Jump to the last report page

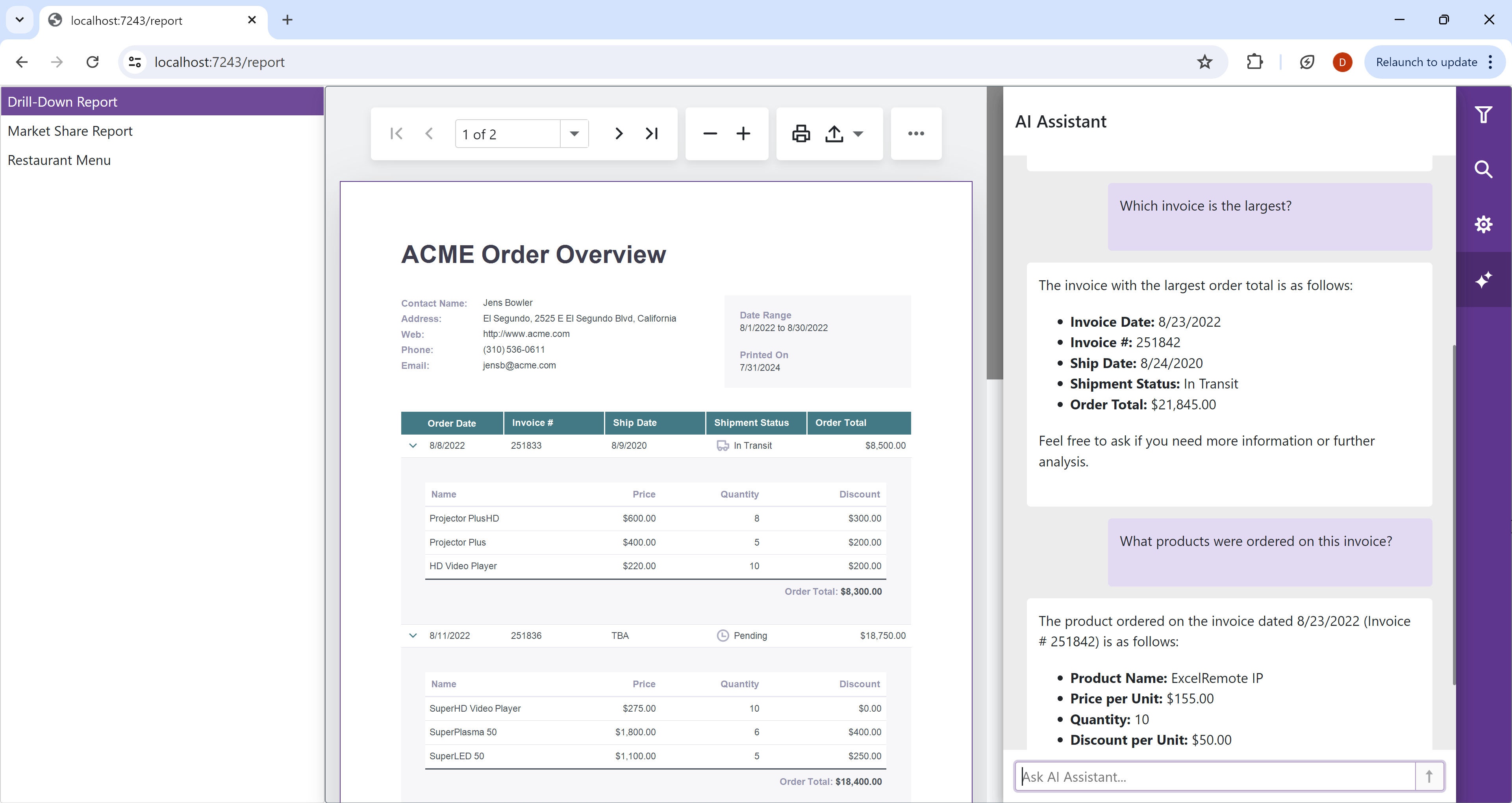click(652, 133)
